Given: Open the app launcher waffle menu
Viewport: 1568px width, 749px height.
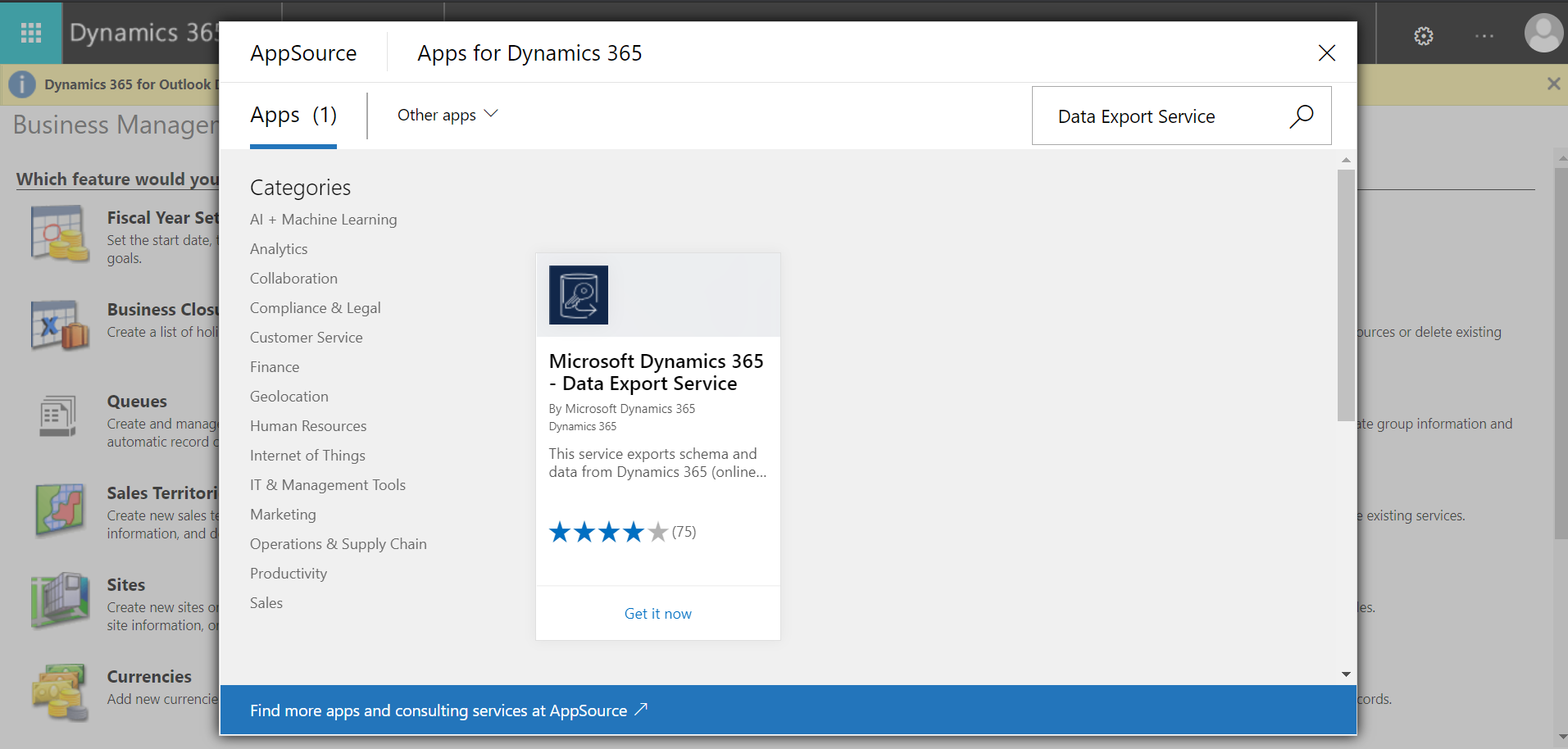Looking at the screenshot, I should (x=30, y=33).
